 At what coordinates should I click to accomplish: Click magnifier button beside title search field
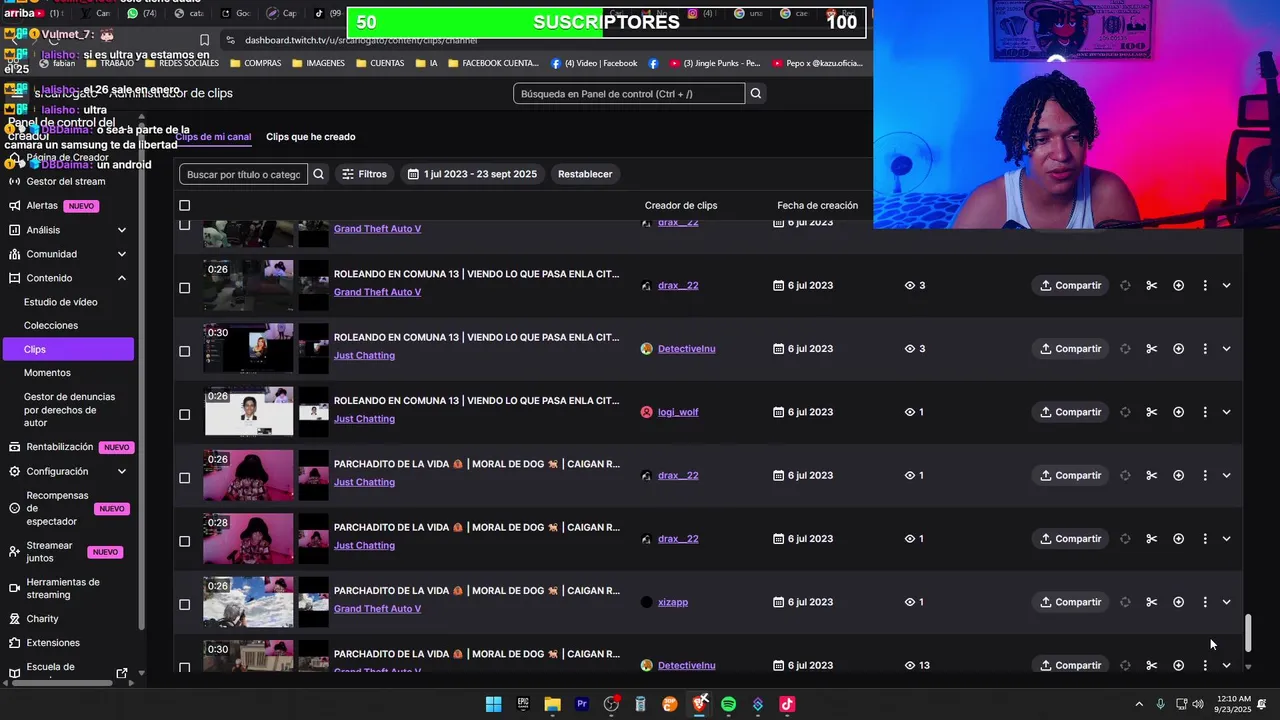click(x=318, y=174)
